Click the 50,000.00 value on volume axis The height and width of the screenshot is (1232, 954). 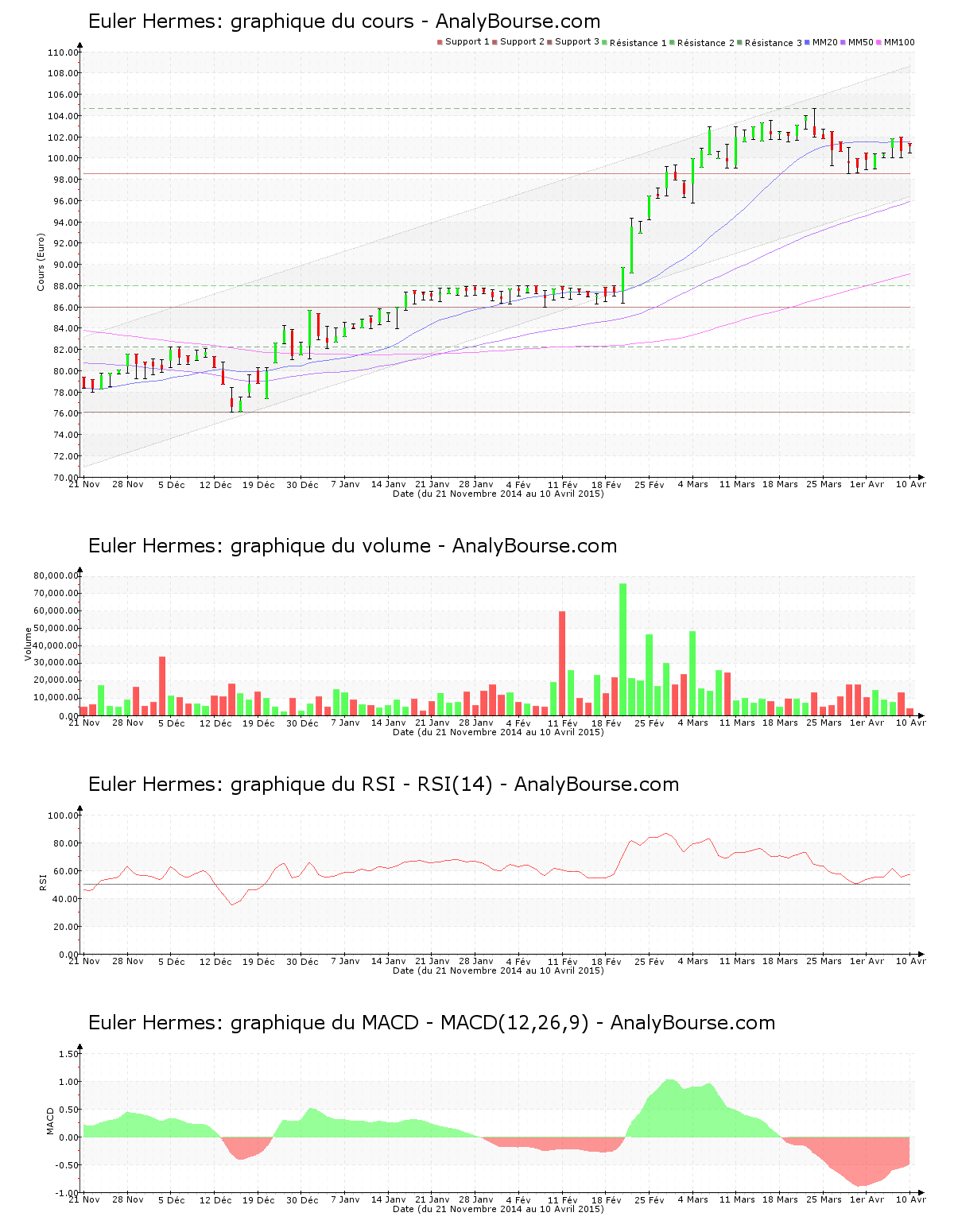click(56, 628)
